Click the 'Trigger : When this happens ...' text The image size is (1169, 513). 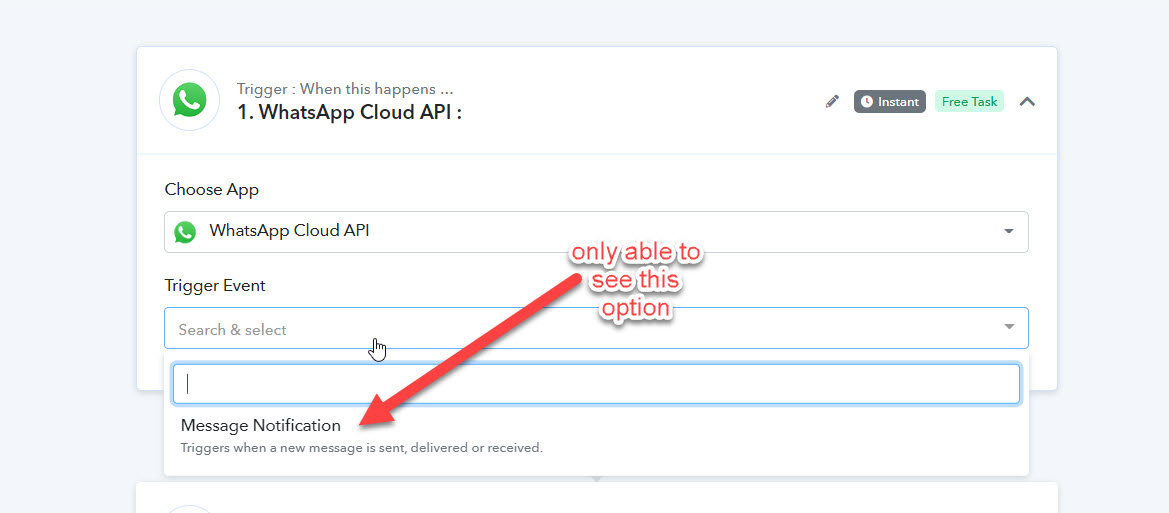pos(345,89)
